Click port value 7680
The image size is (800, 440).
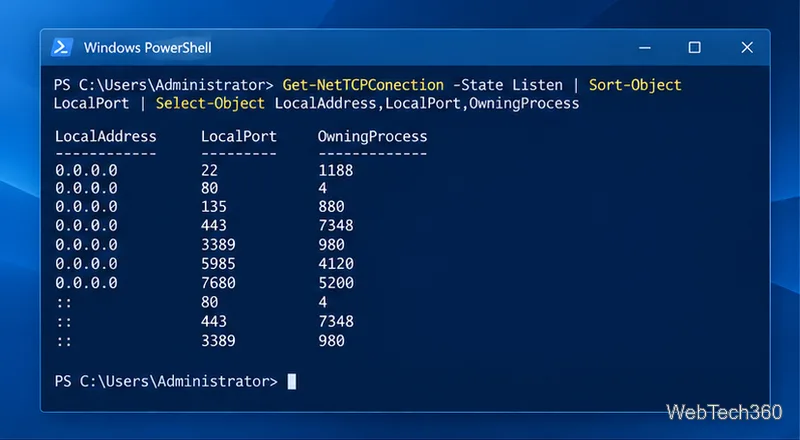point(218,283)
